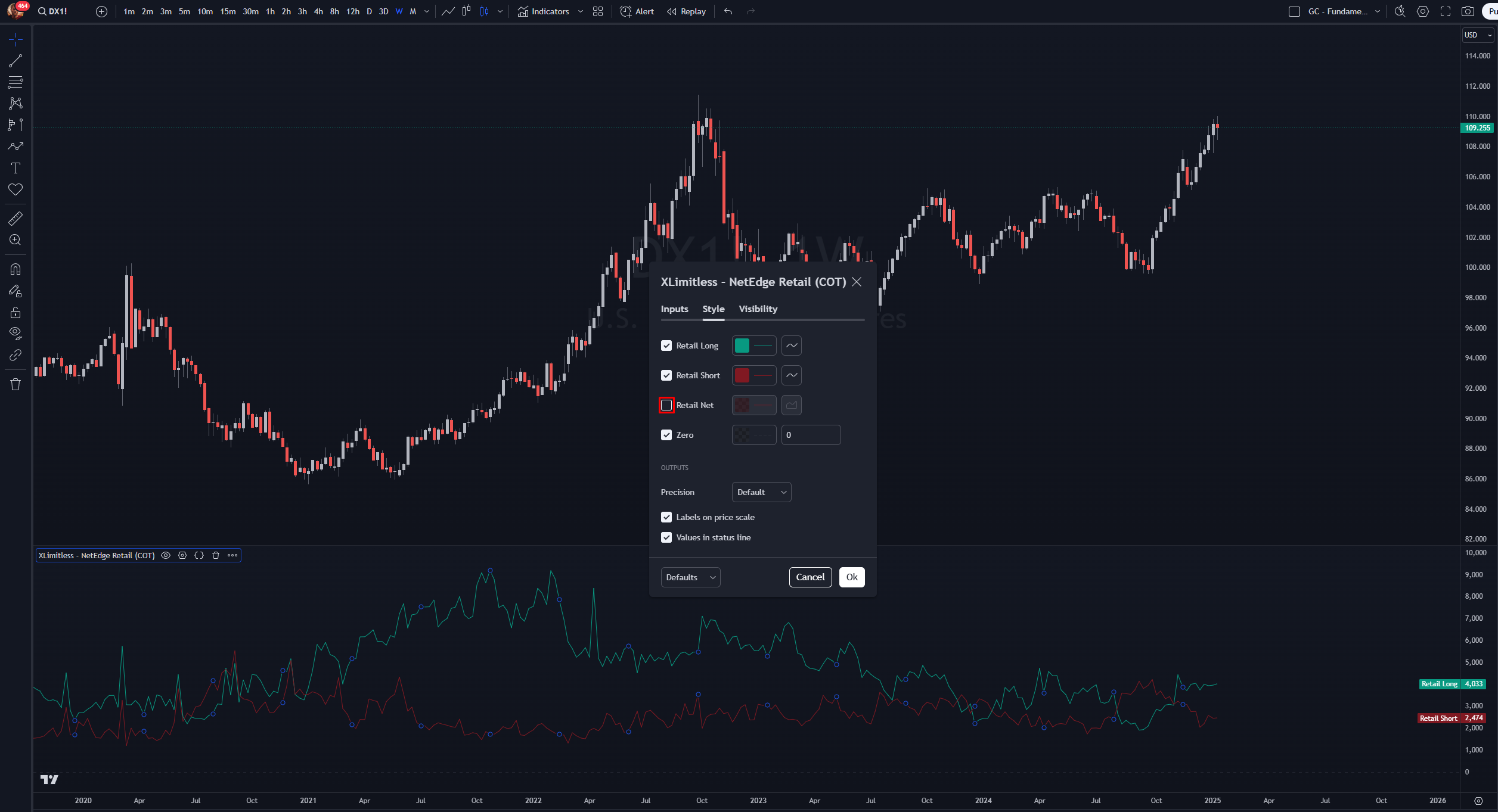
Task: Switch to the Visibility tab
Action: coord(758,309)
